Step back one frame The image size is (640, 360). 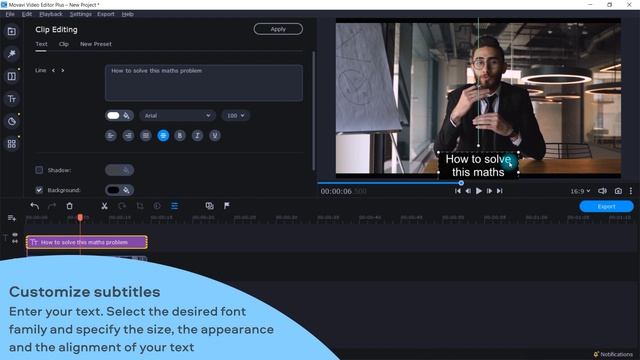tap(468, 191)
